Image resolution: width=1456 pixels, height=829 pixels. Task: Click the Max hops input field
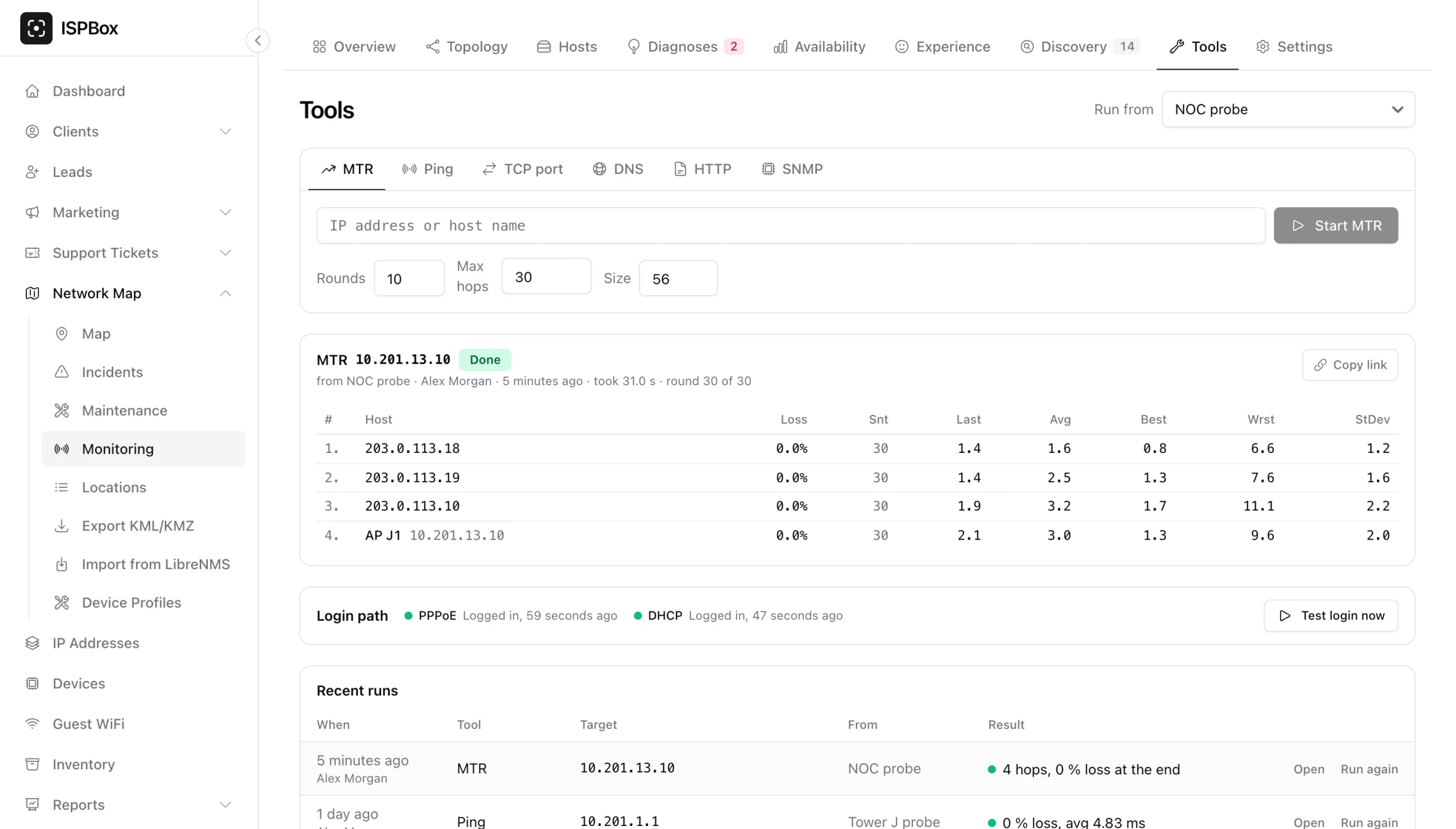click(546, 277)
